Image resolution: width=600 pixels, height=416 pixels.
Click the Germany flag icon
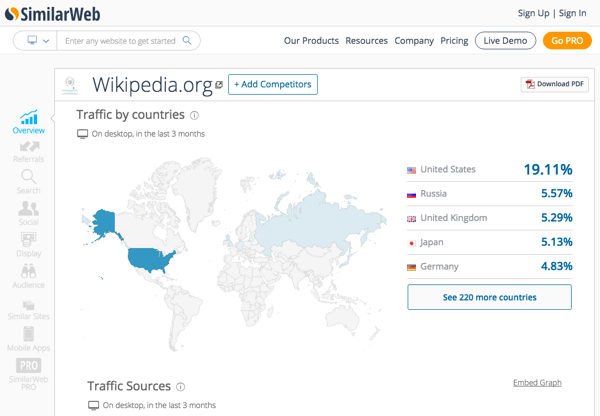tap(411, 267)
